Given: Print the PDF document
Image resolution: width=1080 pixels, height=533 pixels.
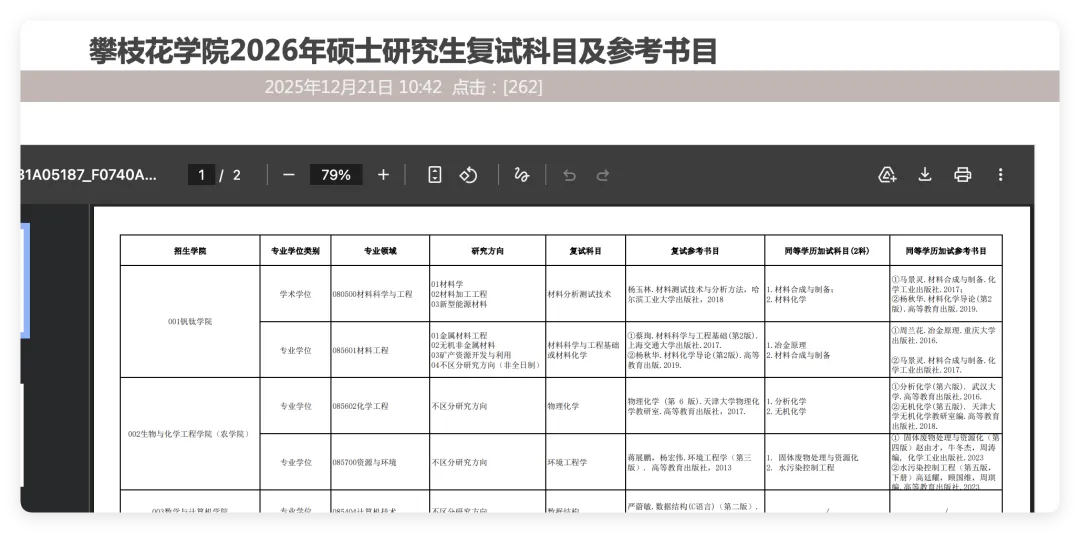Looking at the screenshot, I should (x=963, y=175).
